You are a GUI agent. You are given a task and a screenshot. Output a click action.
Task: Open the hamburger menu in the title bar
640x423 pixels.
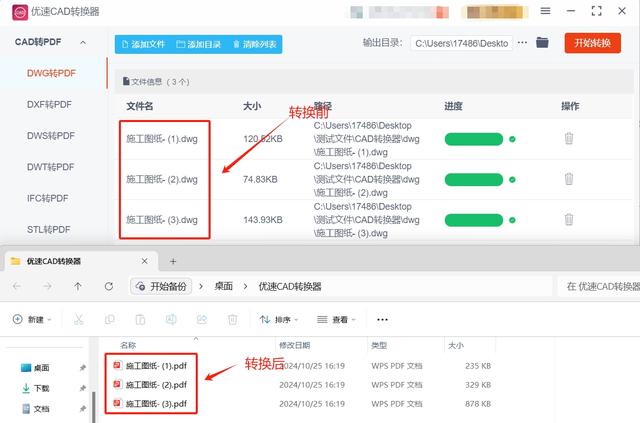click(545, 11)
